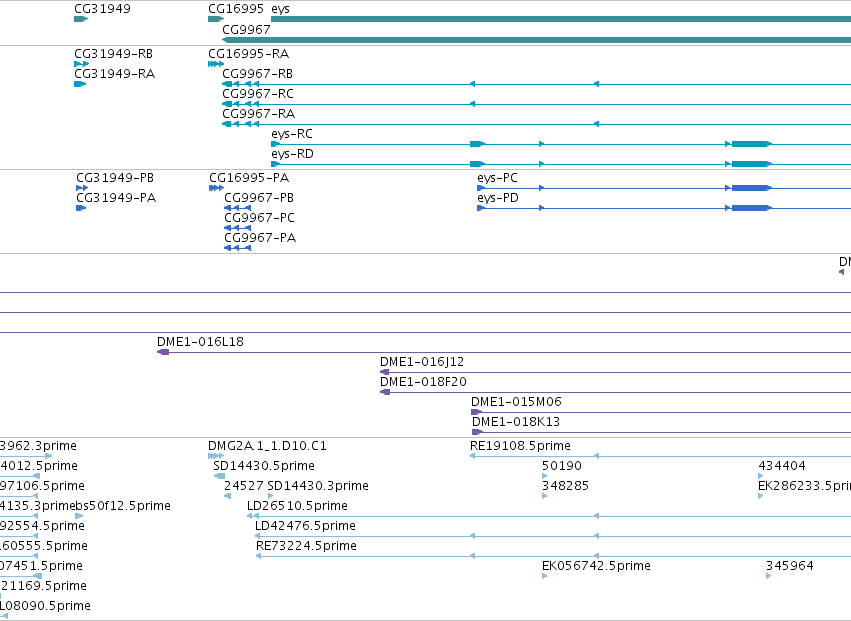Select EST SD14430.5prime
The width and height of the screenshot is (851, 621).
click(264, 466)
